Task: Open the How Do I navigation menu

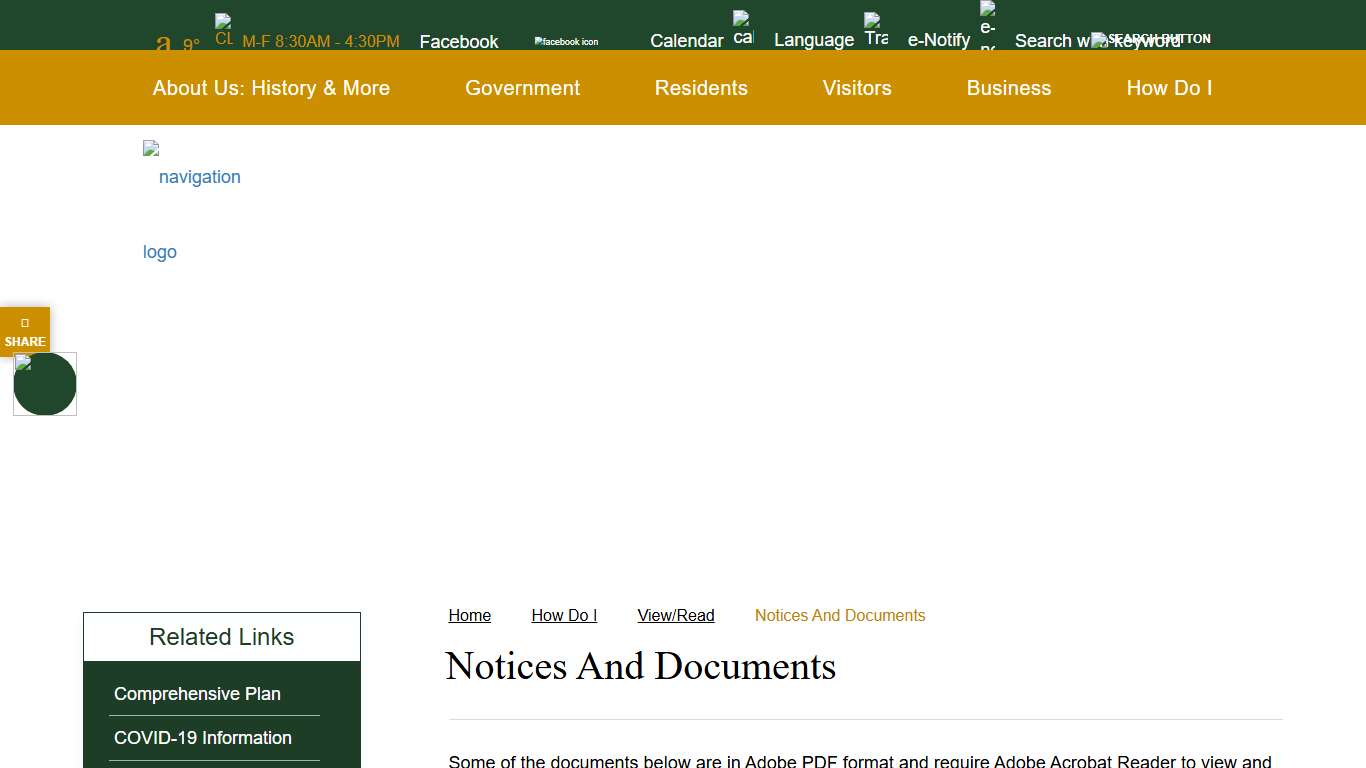Action: [1169, 88]
